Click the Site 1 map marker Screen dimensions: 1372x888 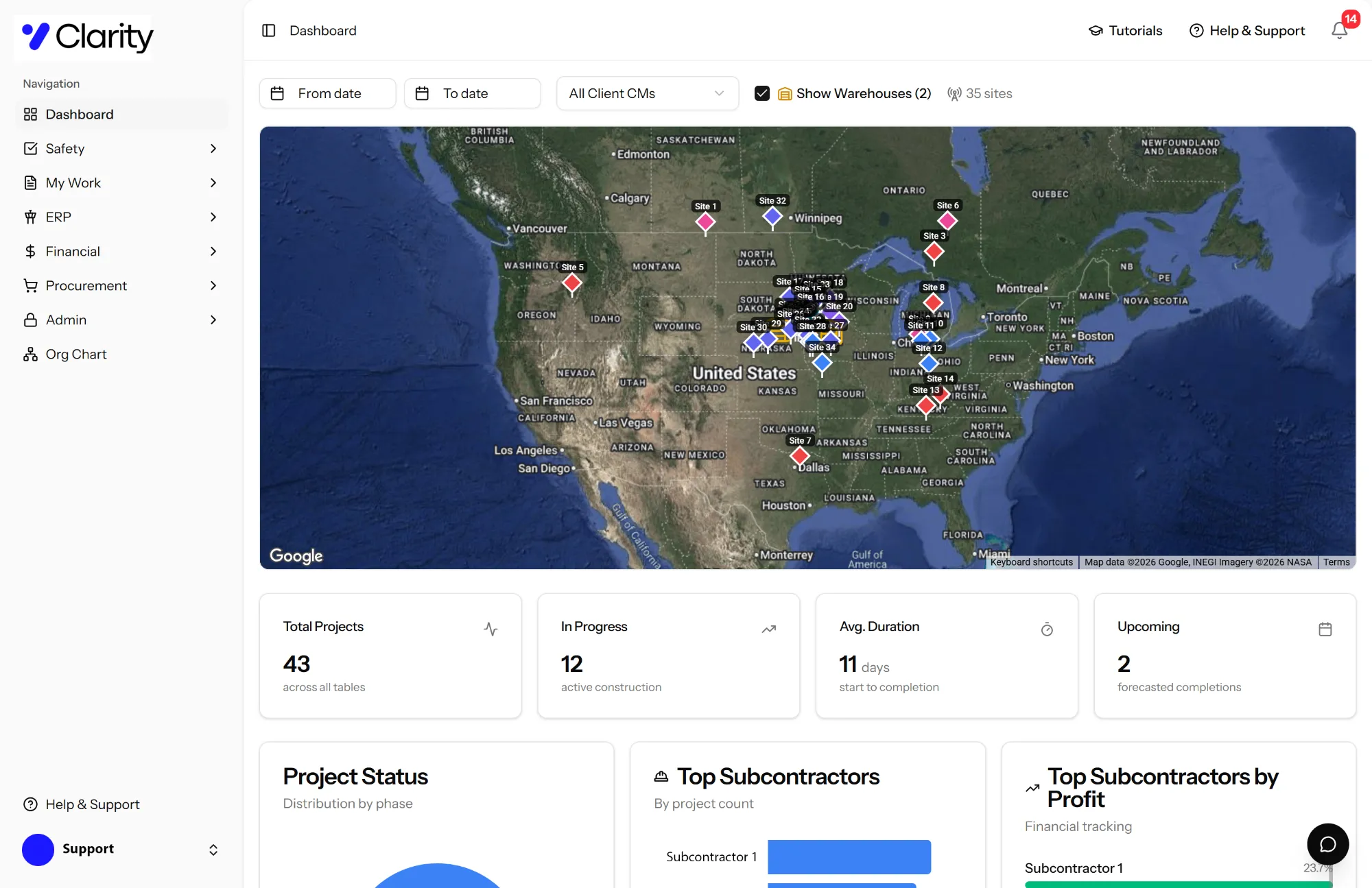click(x=705, y=221)
